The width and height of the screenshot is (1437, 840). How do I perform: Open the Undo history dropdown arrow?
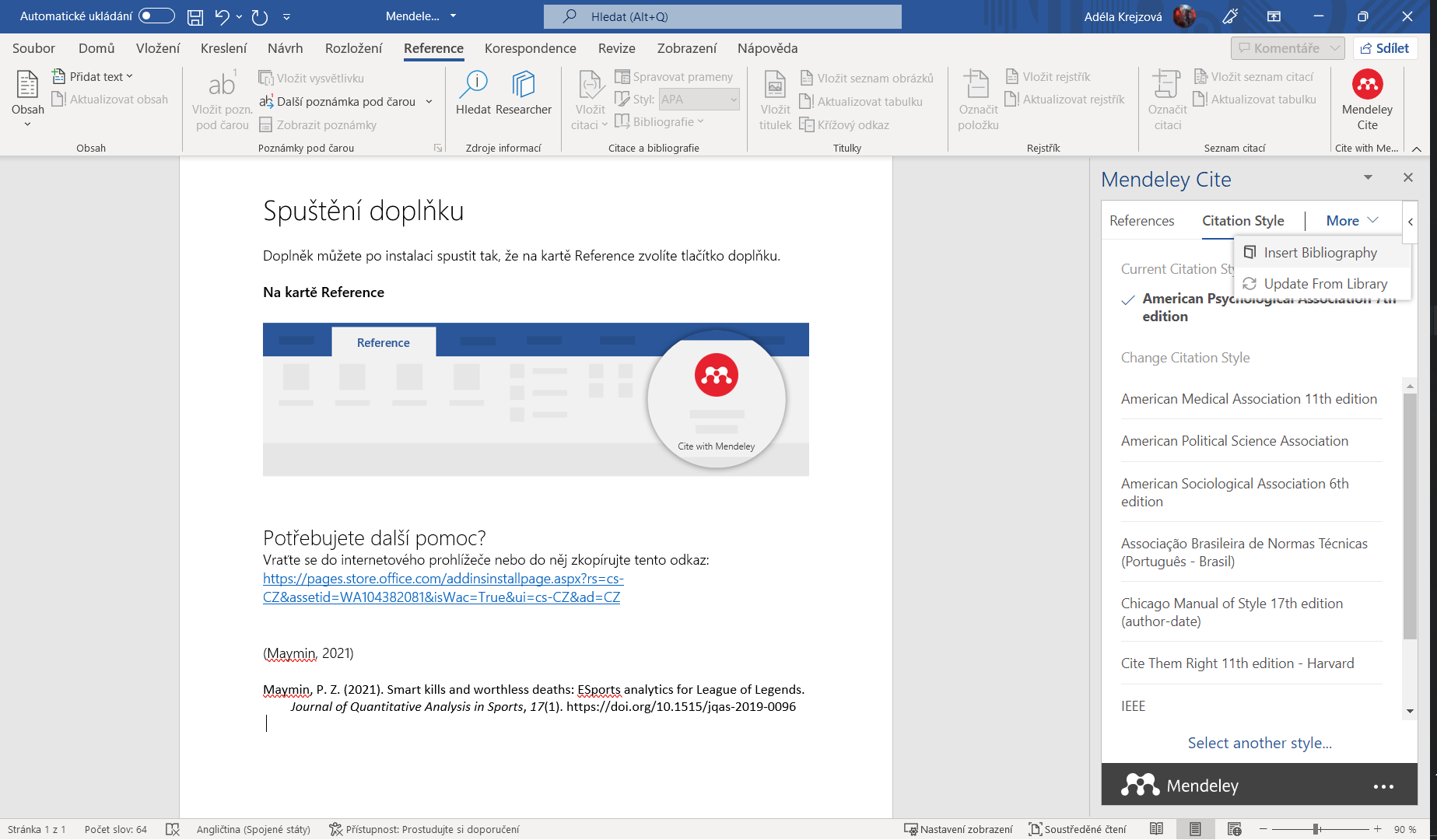click(239, 16)
